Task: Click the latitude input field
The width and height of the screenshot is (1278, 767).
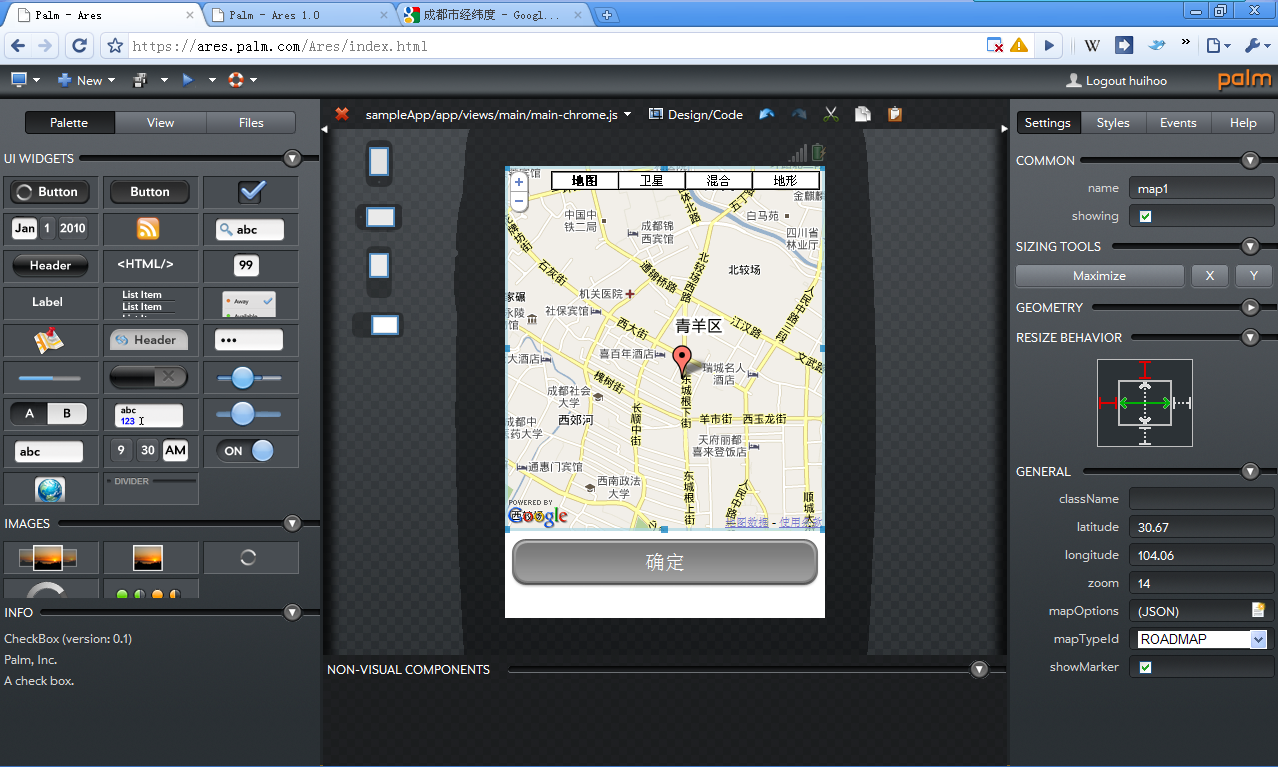Action: [1200, 527]
